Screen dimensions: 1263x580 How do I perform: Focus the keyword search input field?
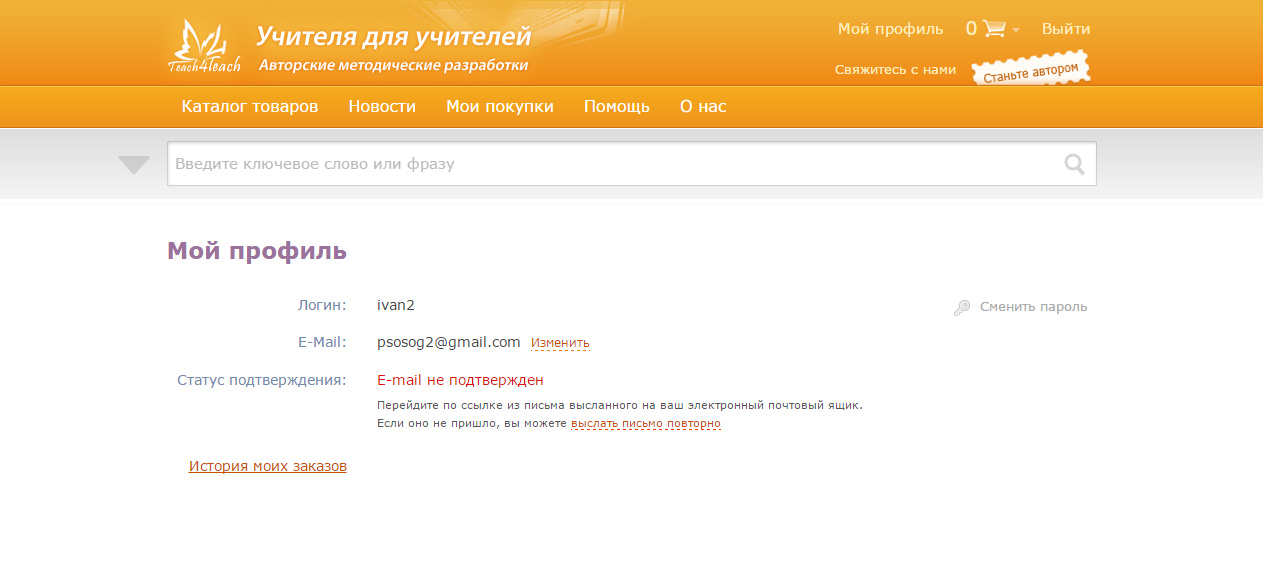click(632, 164)
